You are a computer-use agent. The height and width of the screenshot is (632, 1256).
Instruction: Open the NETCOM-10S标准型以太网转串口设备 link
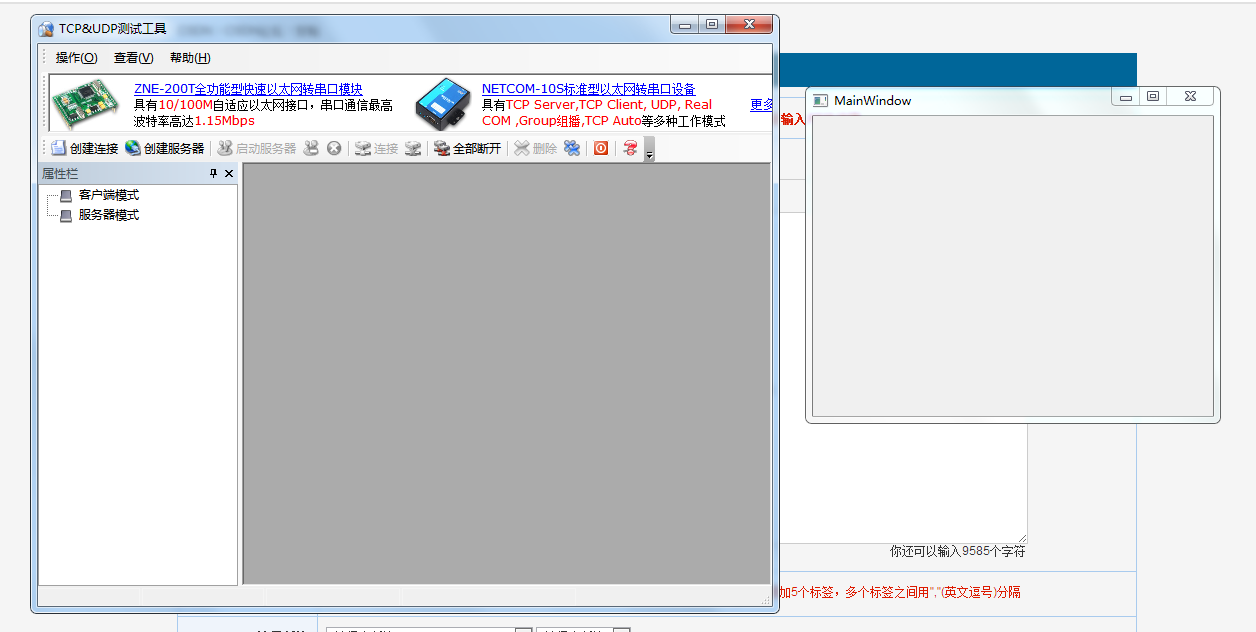pos(589,89)
